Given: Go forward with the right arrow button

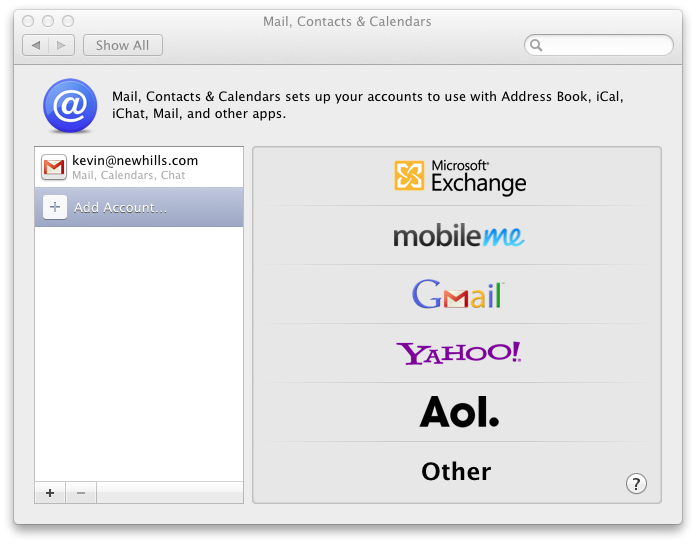Looking at the screenshot, I should (61, 45).
